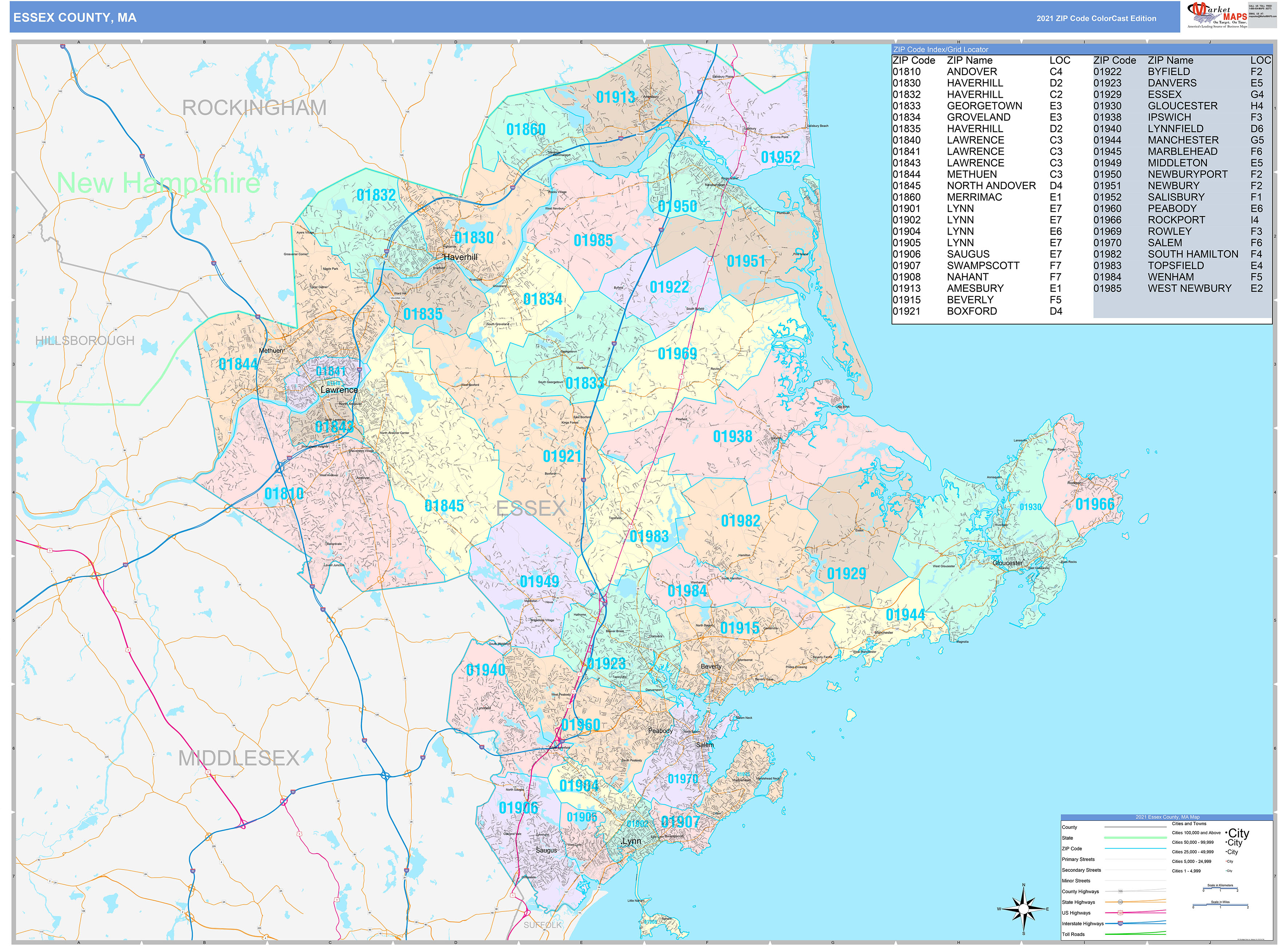Screen dimensions: 1288x946
Task: Click 'Cities 100,000 and Above' in the legend
Action: click(1196, 833)
